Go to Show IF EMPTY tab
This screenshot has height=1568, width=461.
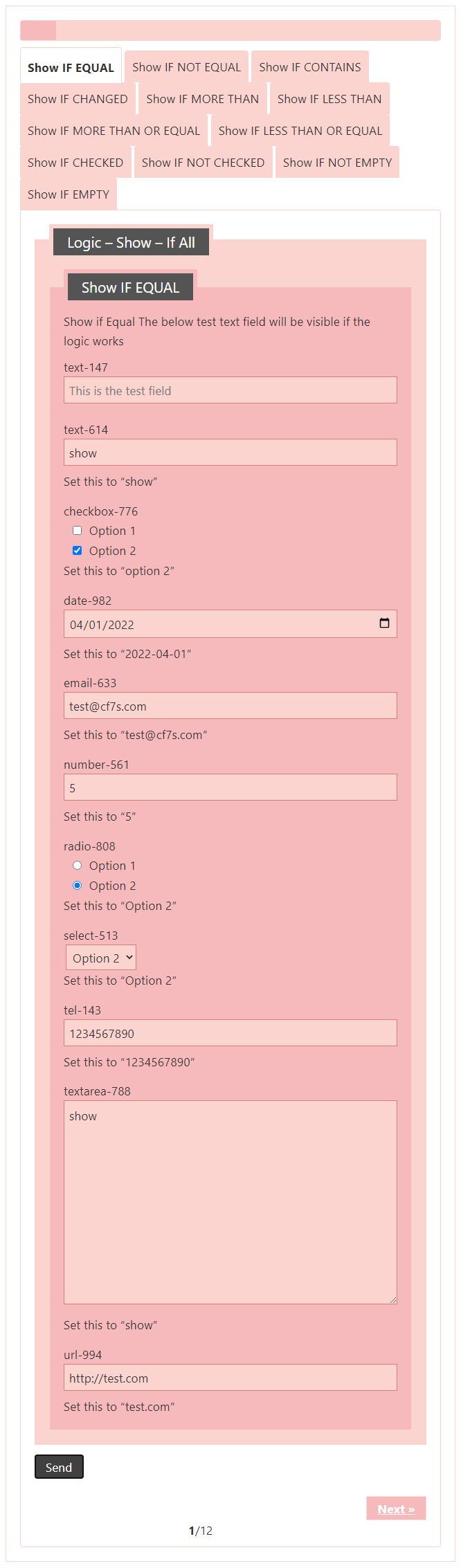(x=69, y=194)
